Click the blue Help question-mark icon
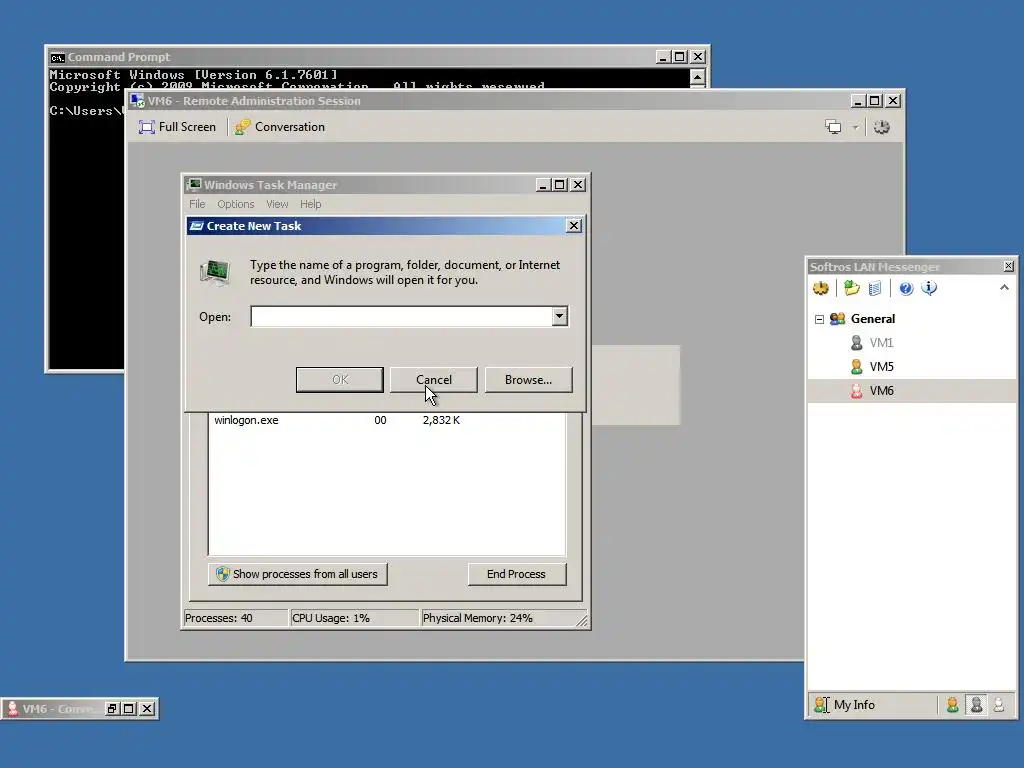Screen dimensions: 1024x768 [906, 288]
